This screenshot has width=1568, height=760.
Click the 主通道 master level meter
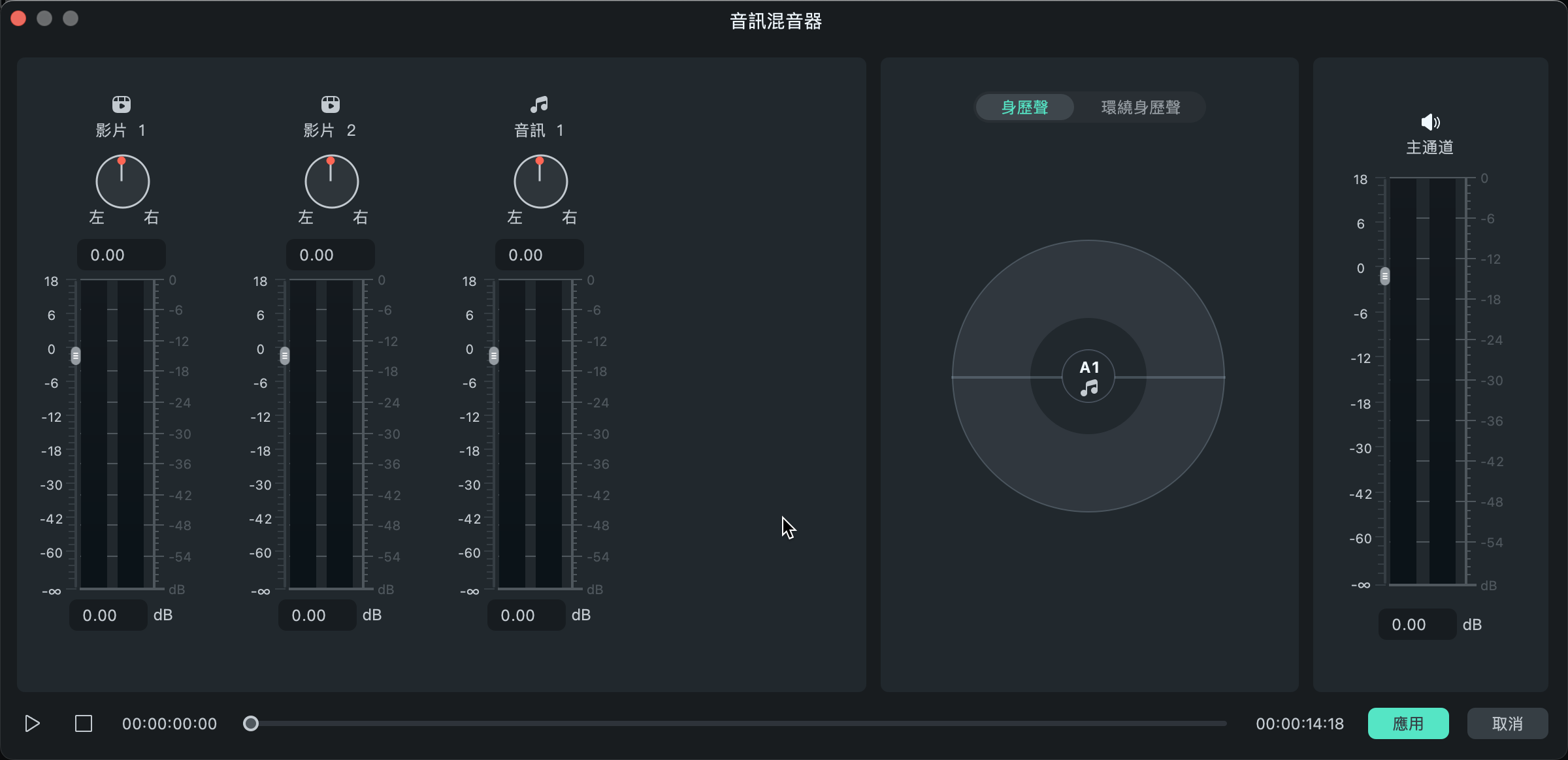(1423, 381)
